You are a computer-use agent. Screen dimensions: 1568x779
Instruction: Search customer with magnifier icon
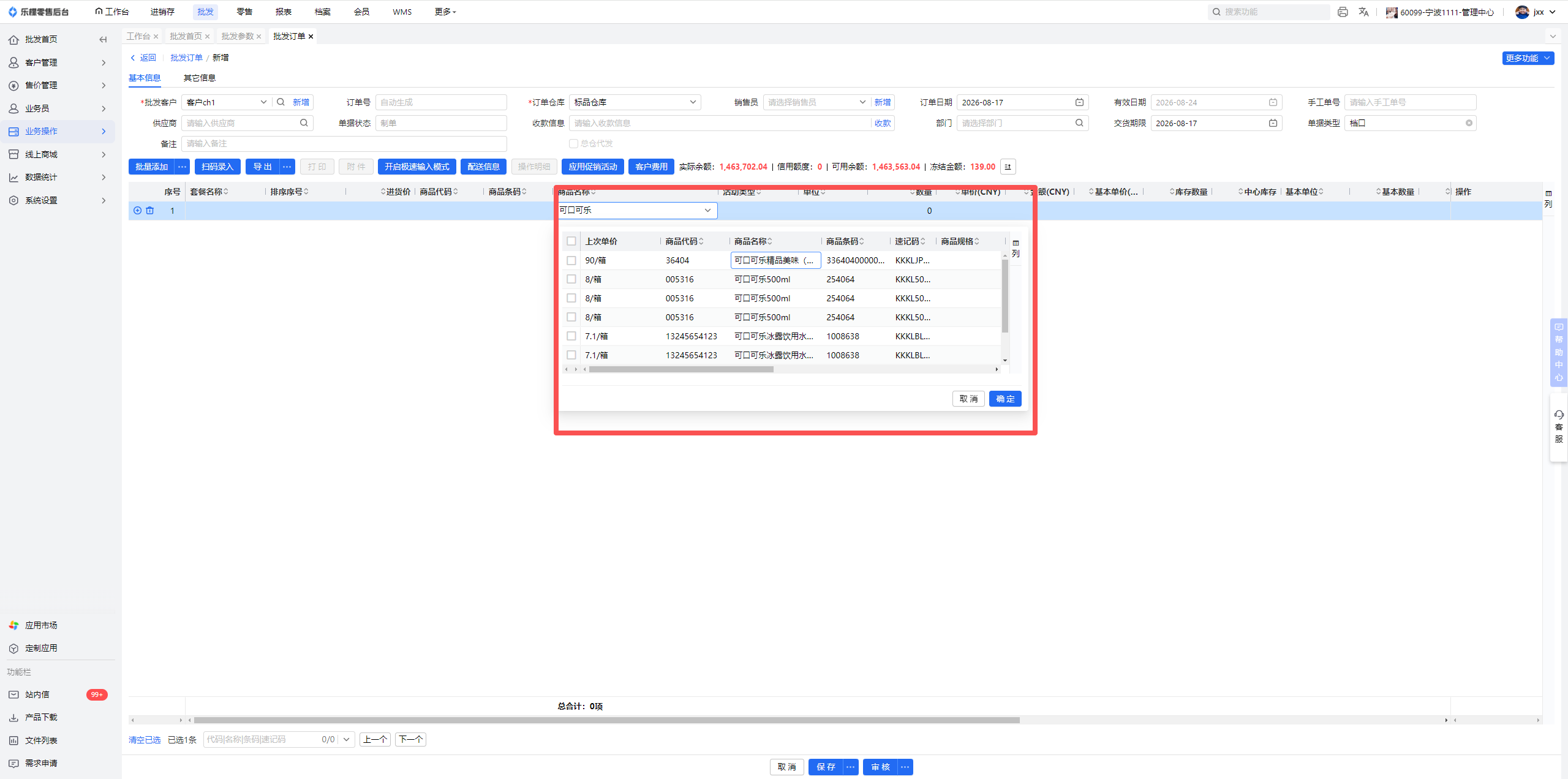click(281, 102)
